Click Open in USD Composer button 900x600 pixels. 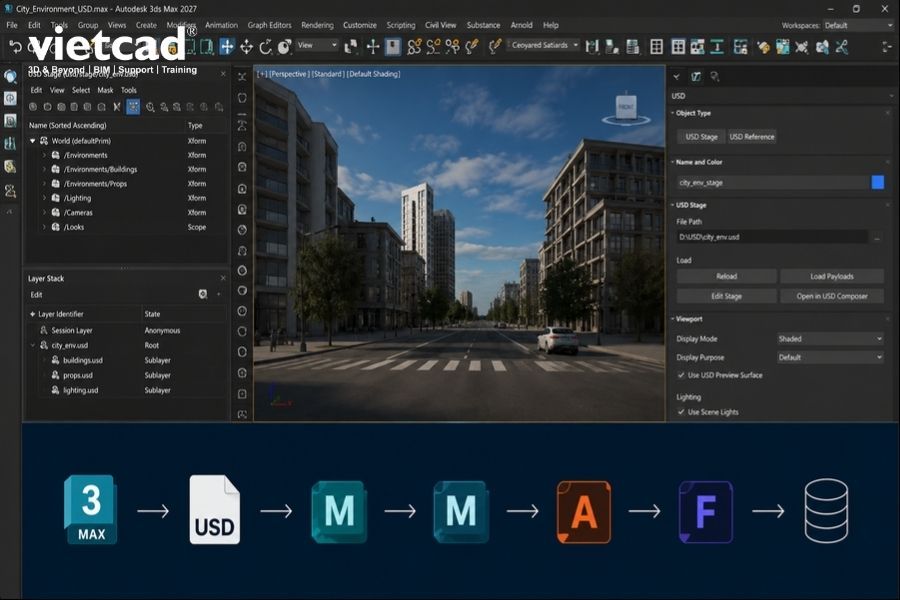coord(832,296)
